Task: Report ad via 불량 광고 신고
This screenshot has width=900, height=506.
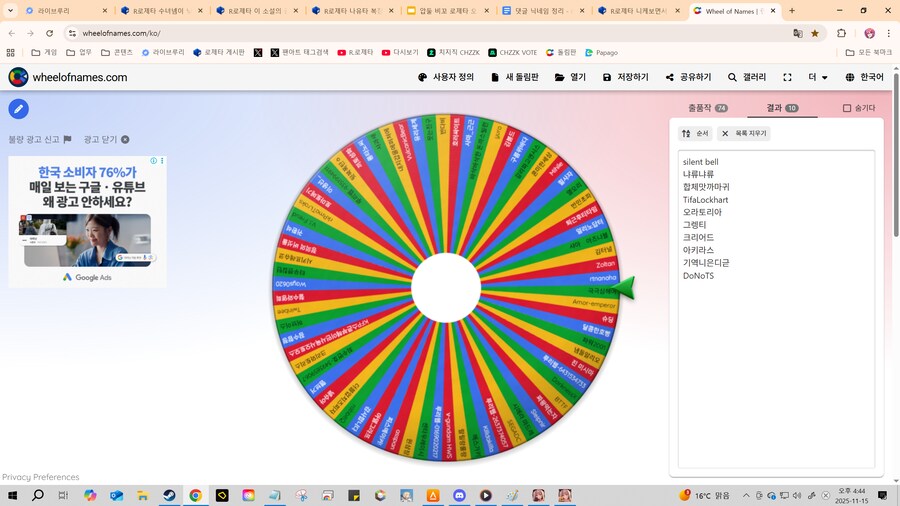Action: (x=40, y=139)
